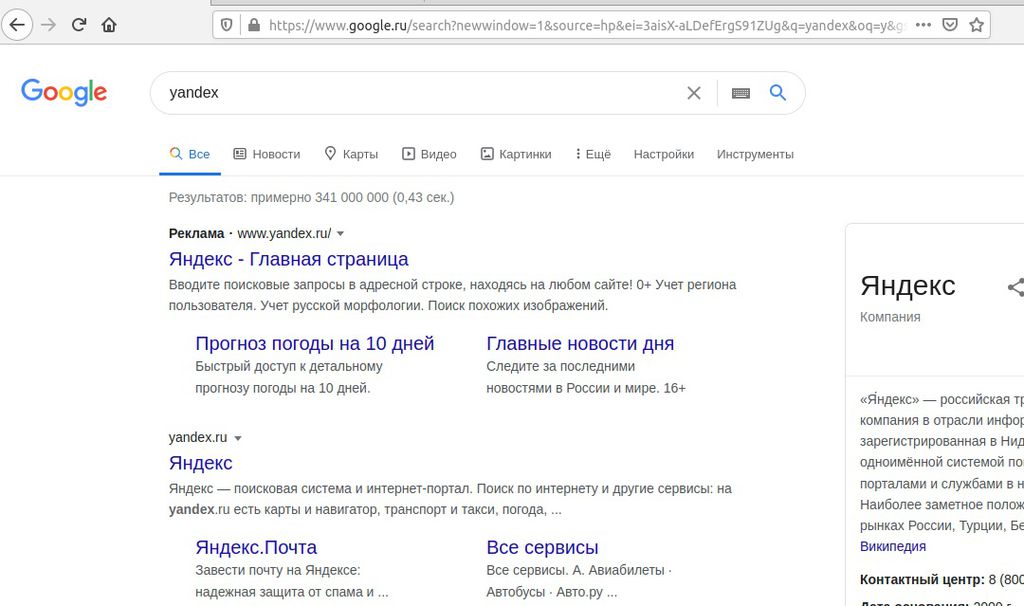This screenshot has width=1024, height=606.
Task: Open the on-screen keyboard input tool
Action: click(740, 93)
